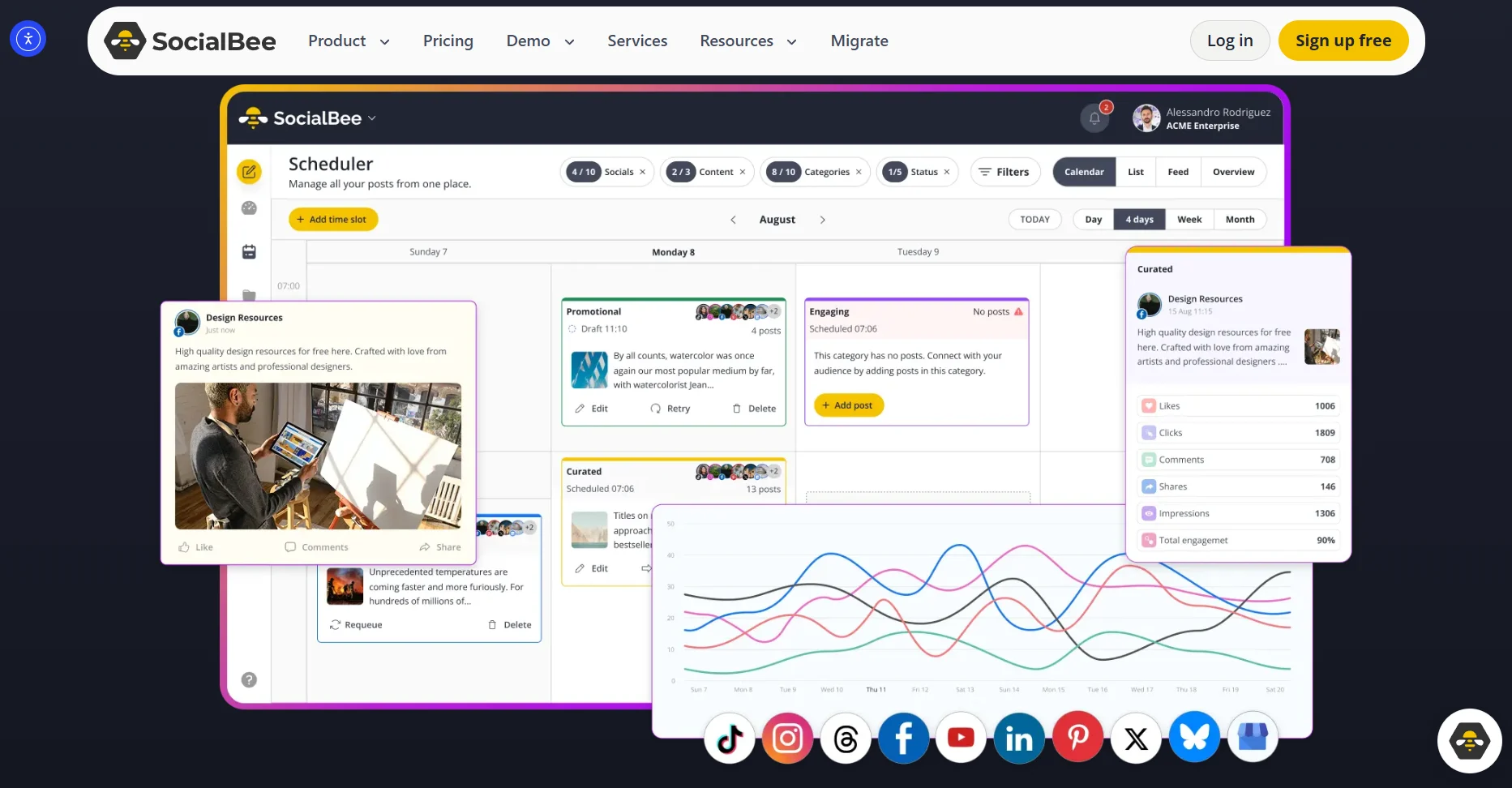Open the Pricing page

[x=448, y=41]
